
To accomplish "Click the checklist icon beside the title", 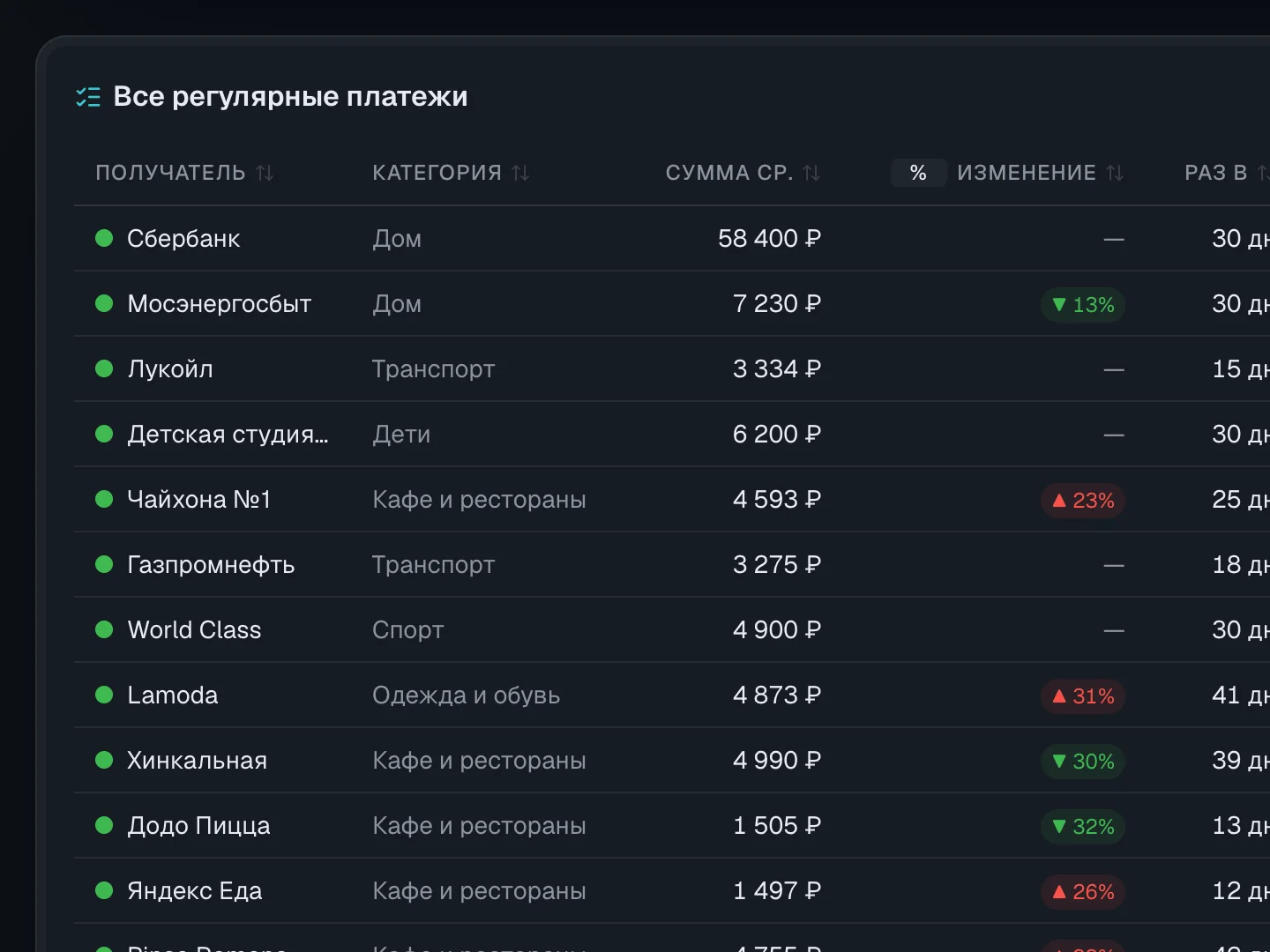I will [88, 97].
